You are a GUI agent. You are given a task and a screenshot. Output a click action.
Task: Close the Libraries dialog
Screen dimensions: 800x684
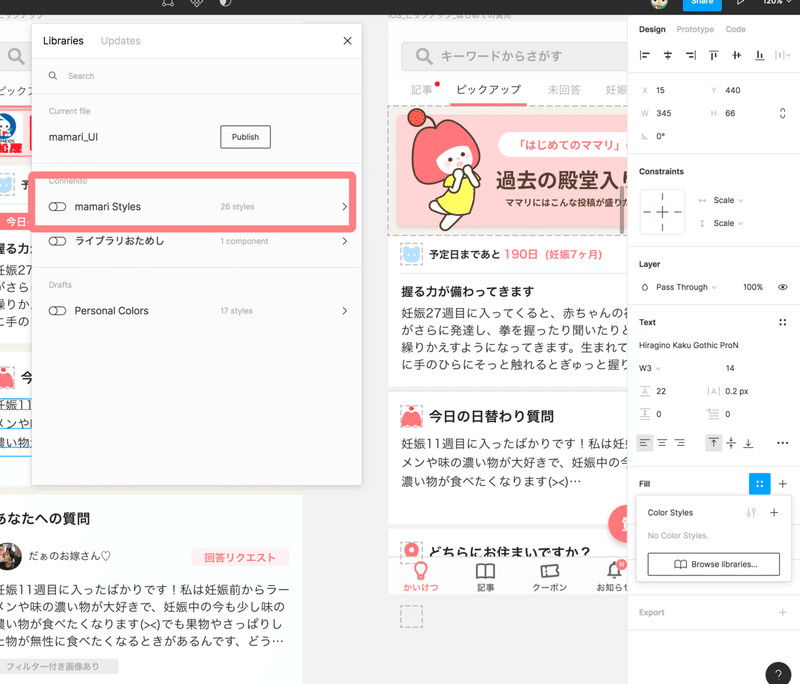pyautogui.click(x=347, y=41)
